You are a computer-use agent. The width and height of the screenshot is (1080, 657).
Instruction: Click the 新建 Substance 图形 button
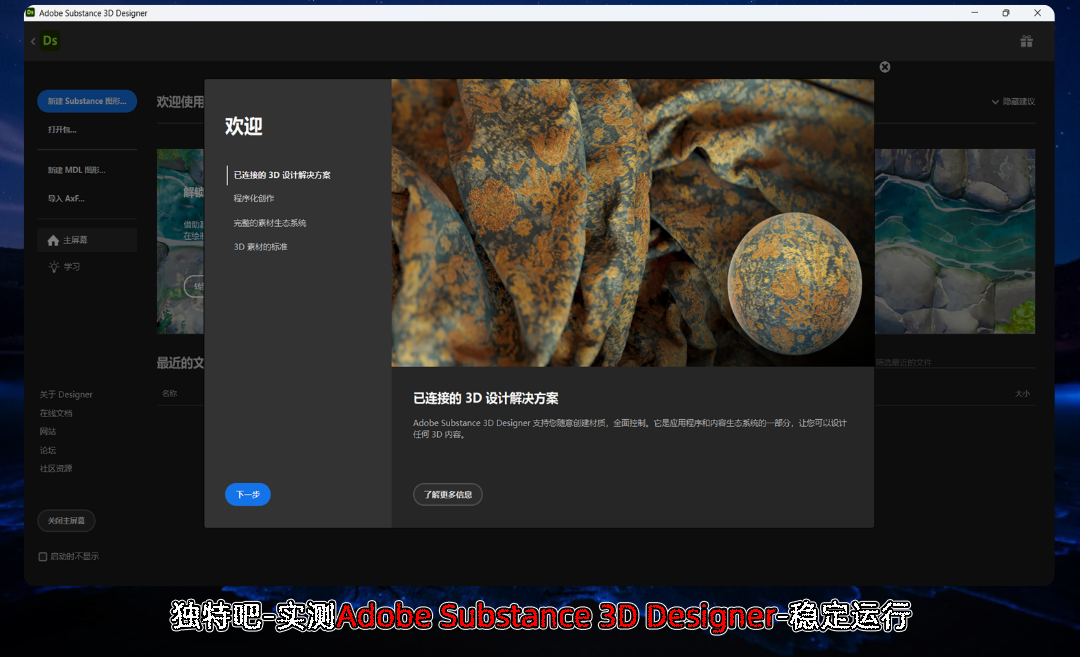pos(87,101)
